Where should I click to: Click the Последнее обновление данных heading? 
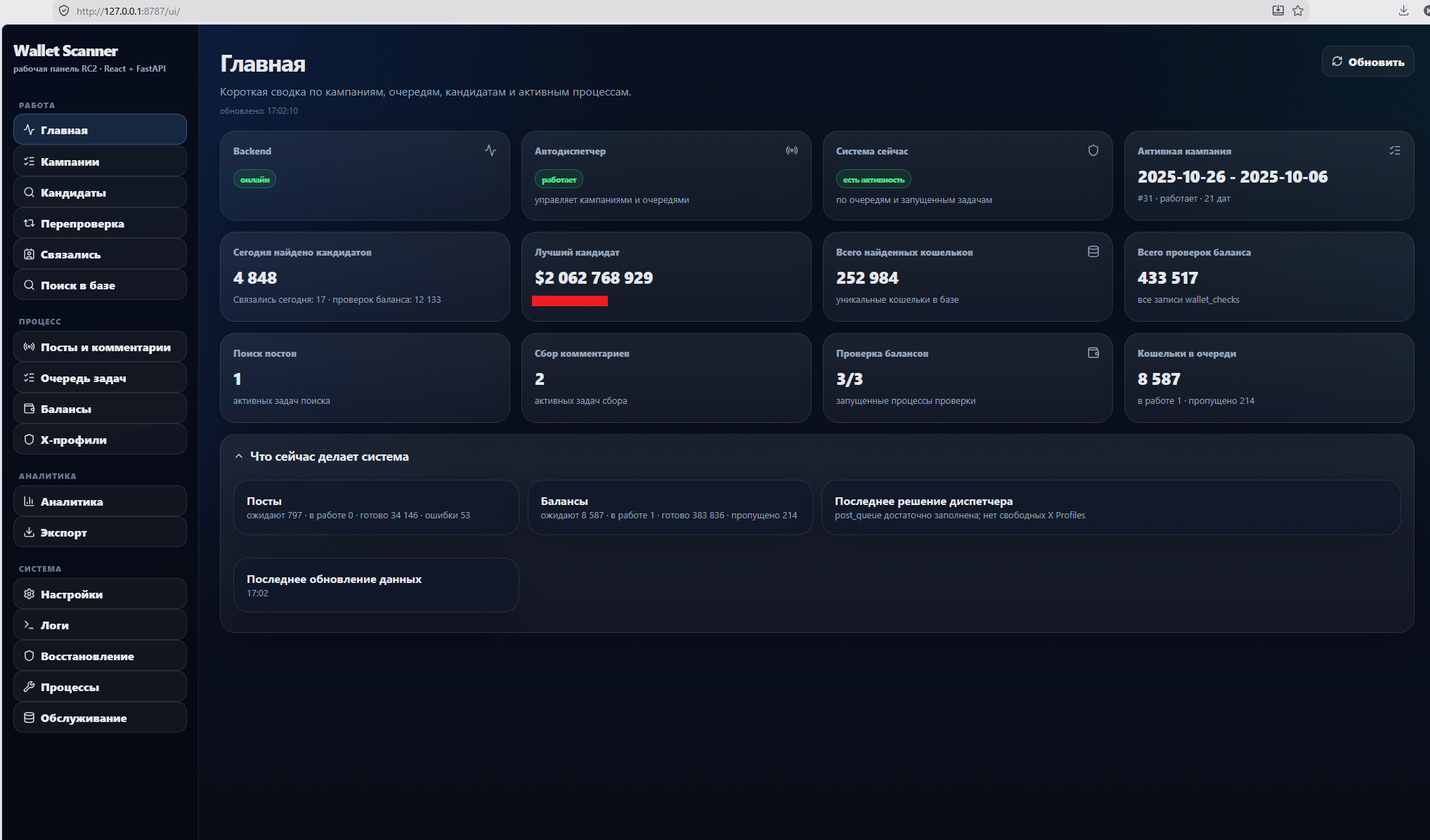334,579
